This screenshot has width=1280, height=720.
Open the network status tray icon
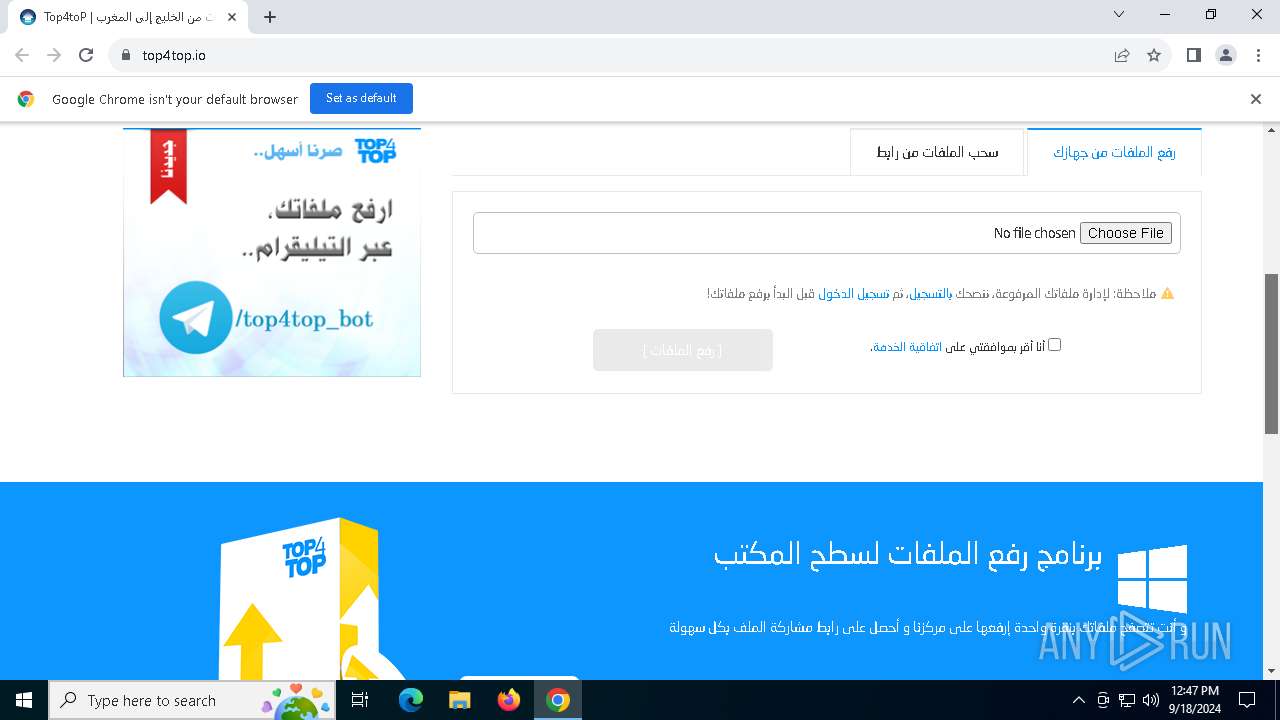[1127, 700]
